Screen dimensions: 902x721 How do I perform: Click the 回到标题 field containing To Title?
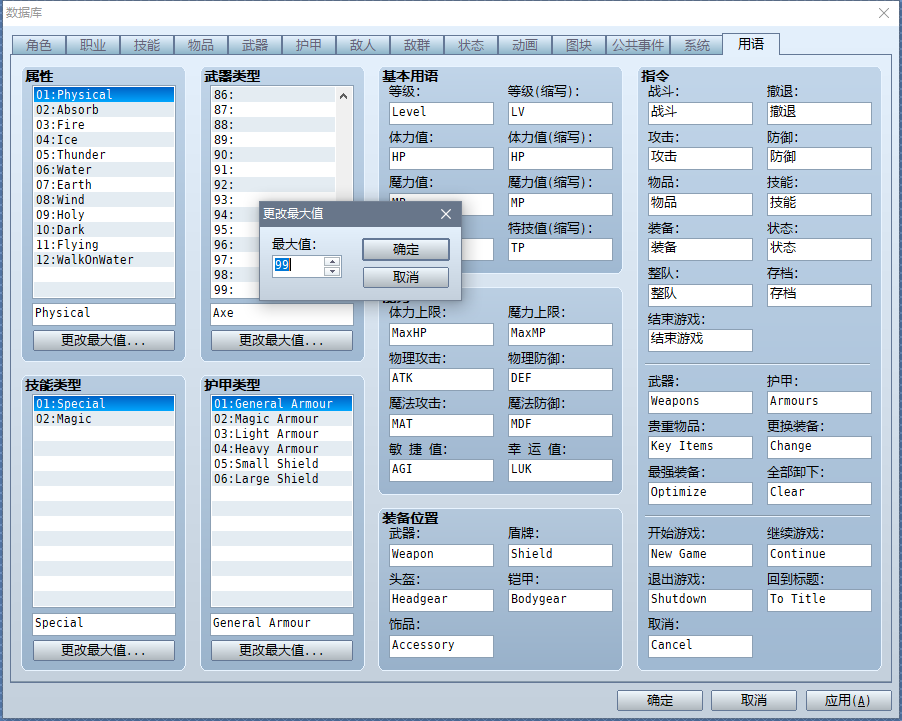point(819,600)
